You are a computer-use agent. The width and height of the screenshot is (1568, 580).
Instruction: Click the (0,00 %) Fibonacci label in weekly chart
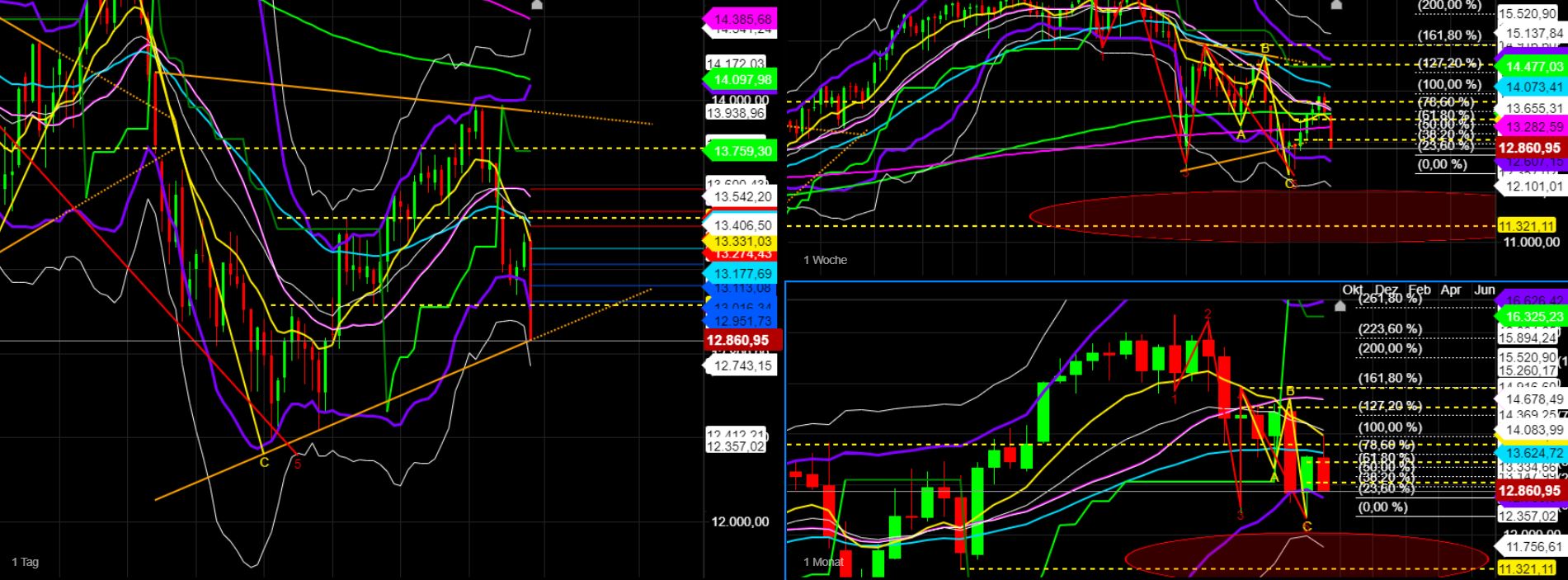[x=1443, y=164]
